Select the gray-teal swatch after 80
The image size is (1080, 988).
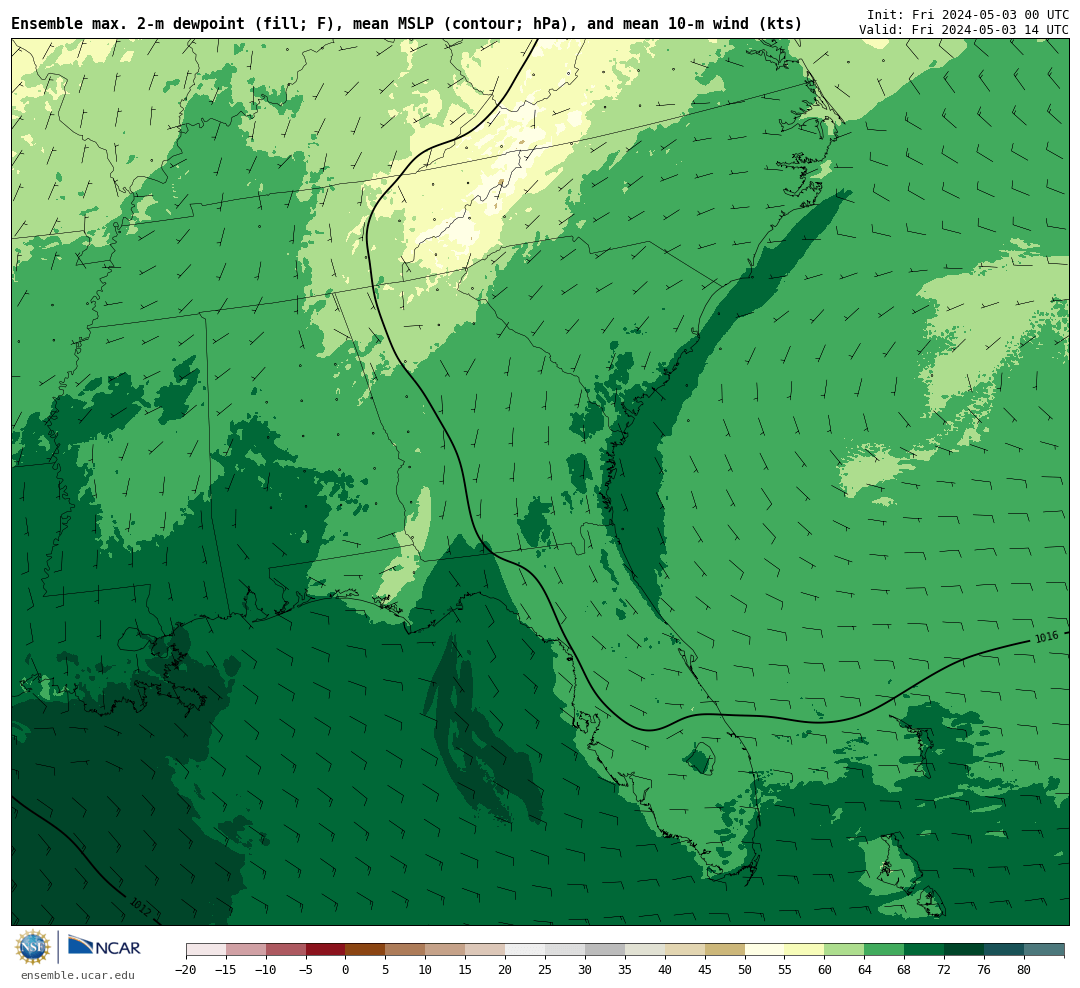click(x=1045, y=950)
